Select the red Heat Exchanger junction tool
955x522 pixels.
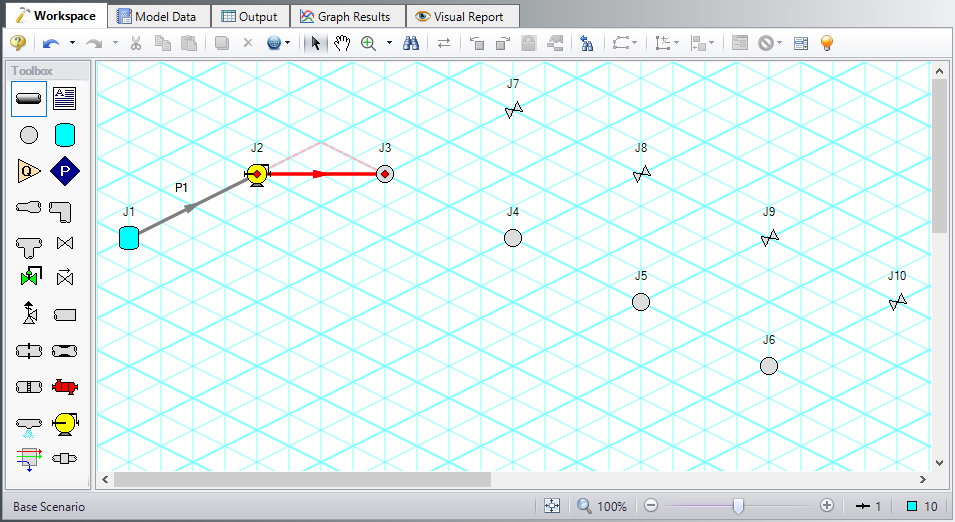[x=65, y=387]
